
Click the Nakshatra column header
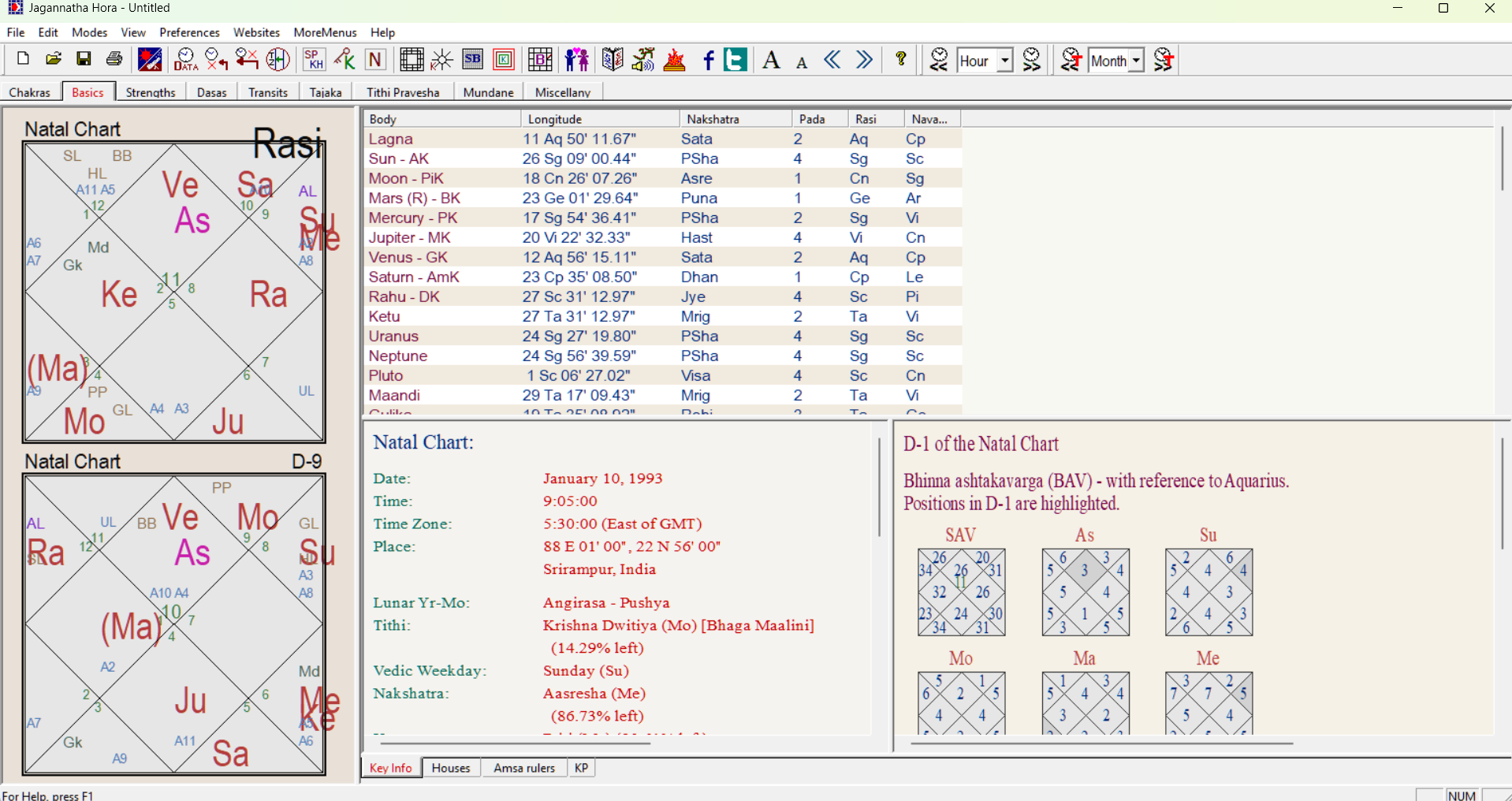point(736,119)
